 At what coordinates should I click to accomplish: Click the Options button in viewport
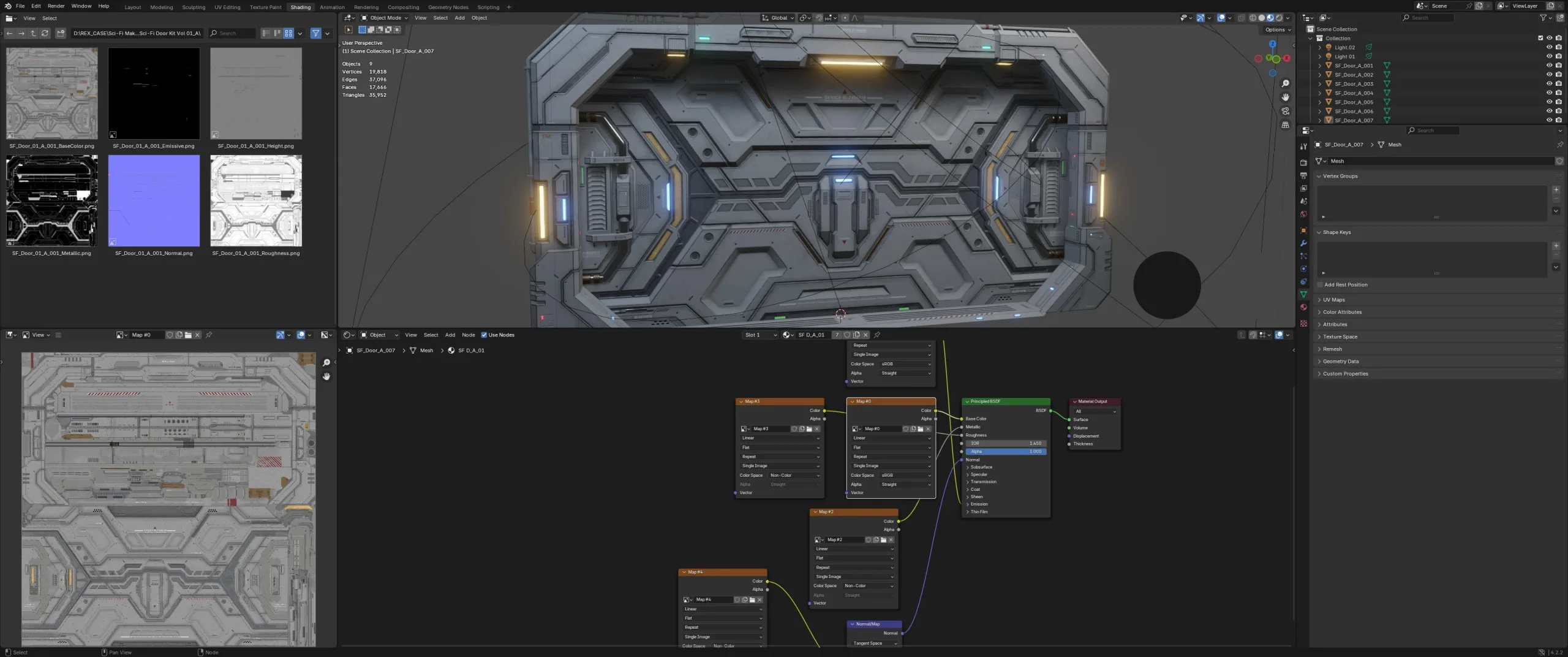pos(1278,29)
